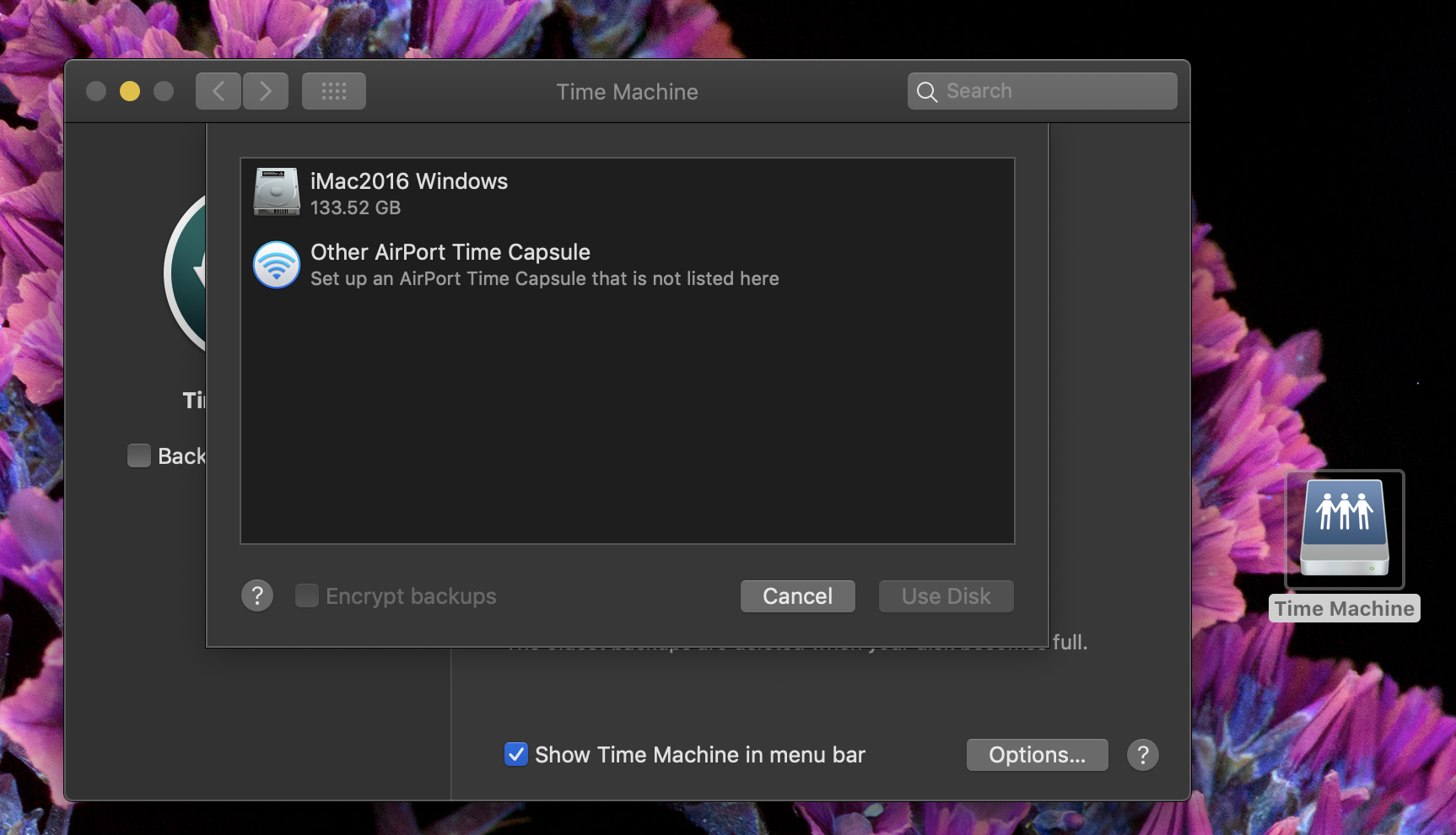Screen dimensions: 1456x835
Task: Toggle Encrypt backups checkbox
Action: pos(307,595)
